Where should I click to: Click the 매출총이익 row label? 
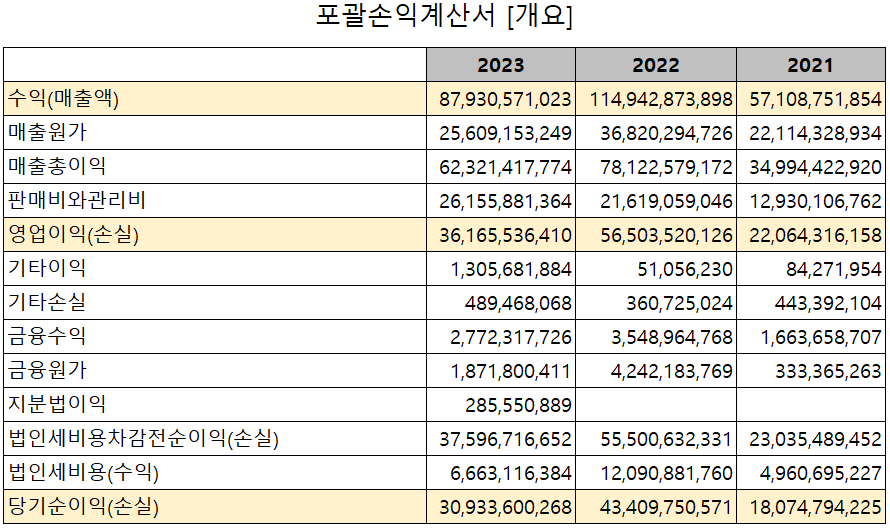(57, 166)
